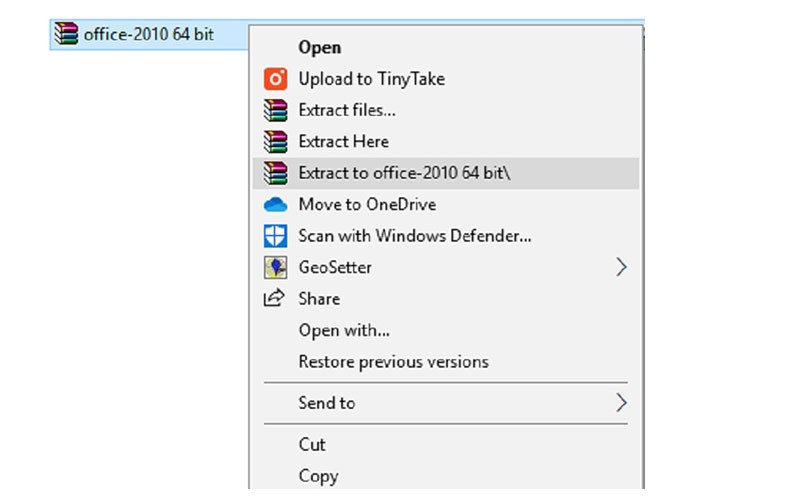Select the office-2010 64 bit file name
The height and width of the screenshot is (500, 800).
[x=148, y=35]
